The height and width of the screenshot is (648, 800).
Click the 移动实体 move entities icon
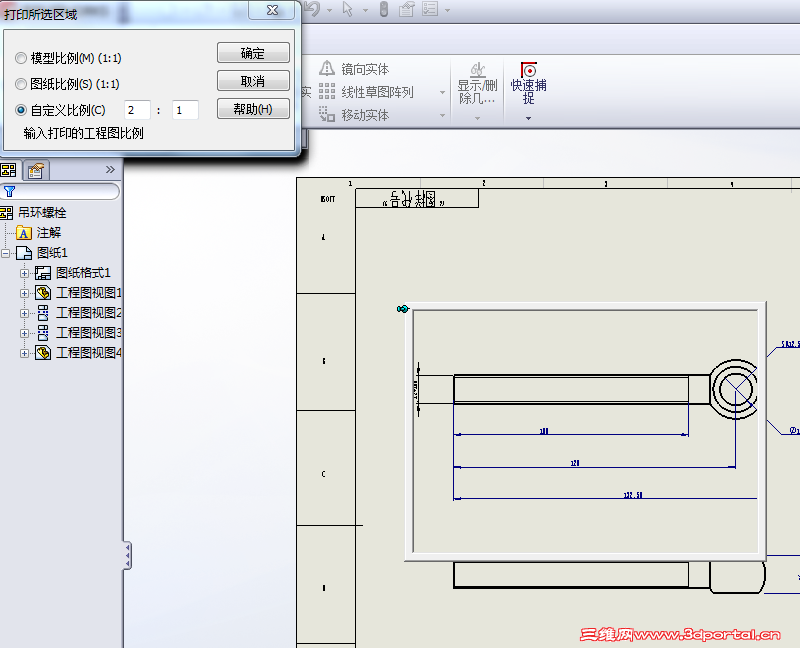(327, 114)
